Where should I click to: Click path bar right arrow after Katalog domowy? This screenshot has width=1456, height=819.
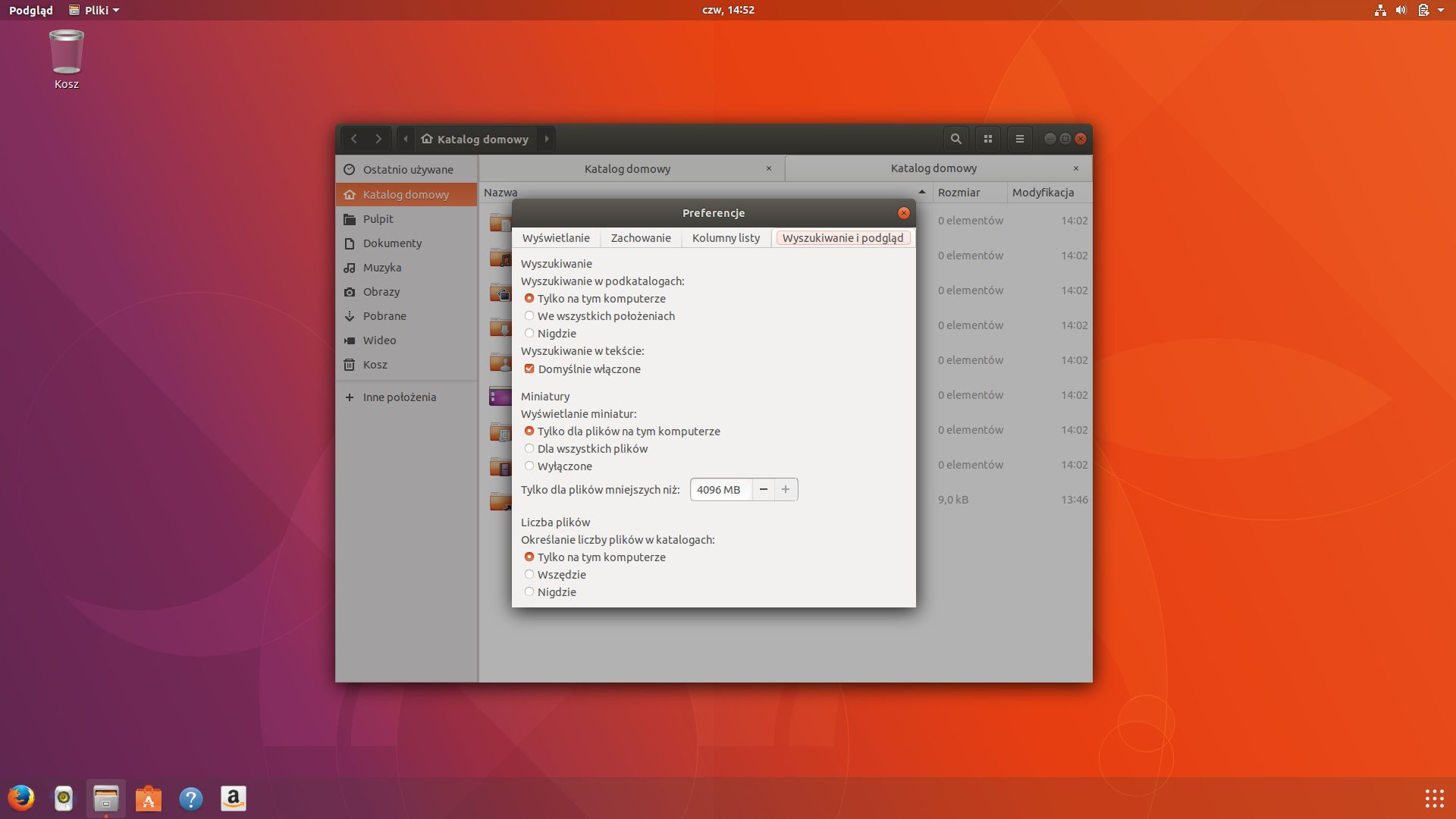(546, 139)
